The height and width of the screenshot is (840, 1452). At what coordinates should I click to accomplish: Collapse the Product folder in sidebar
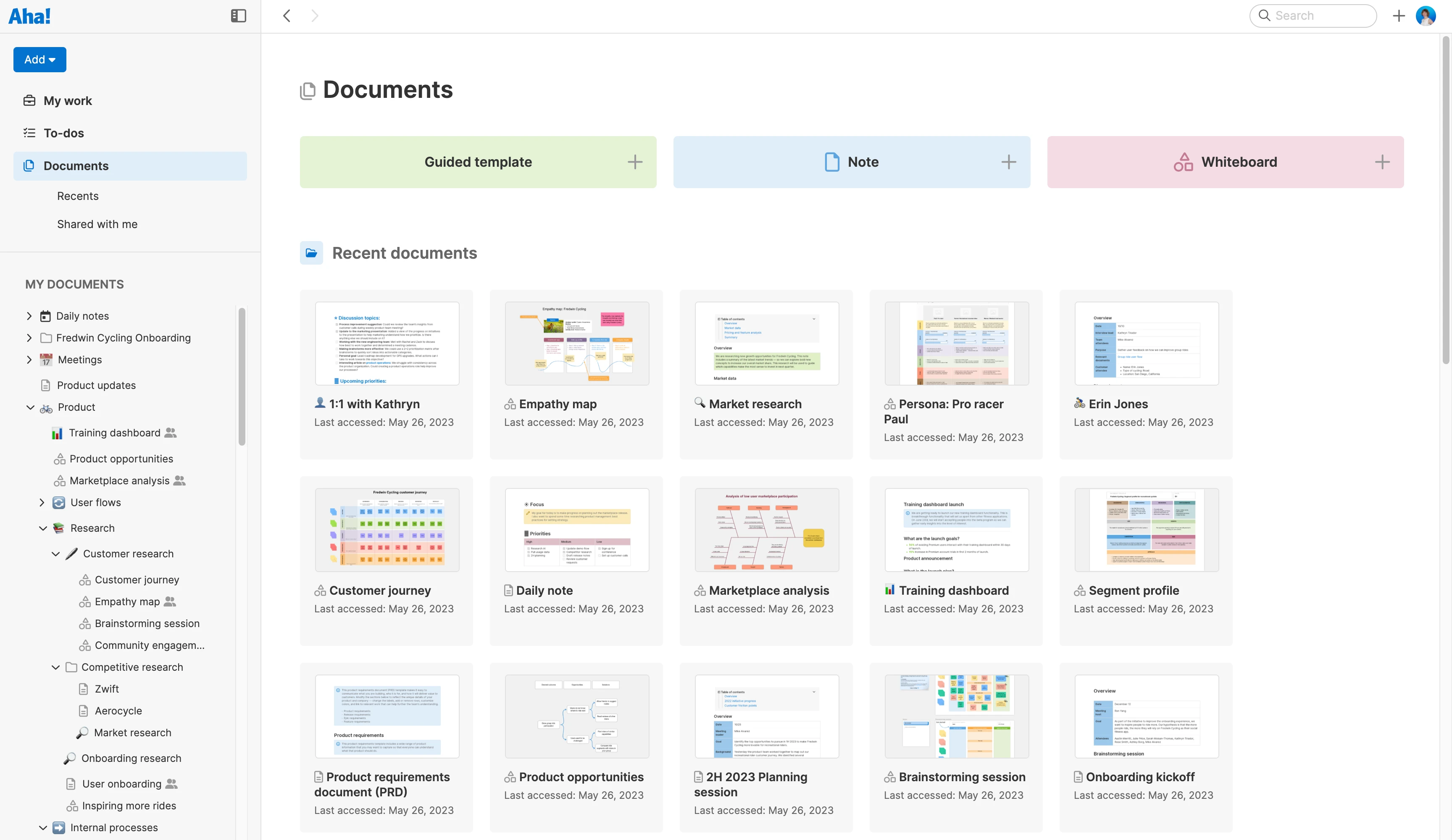coord(30,407)
